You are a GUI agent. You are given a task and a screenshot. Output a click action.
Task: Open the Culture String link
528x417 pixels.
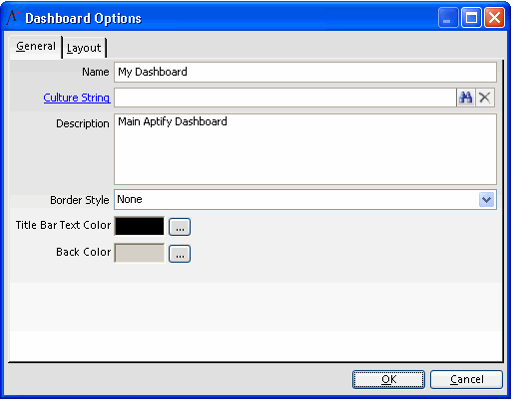click(76, 98)
